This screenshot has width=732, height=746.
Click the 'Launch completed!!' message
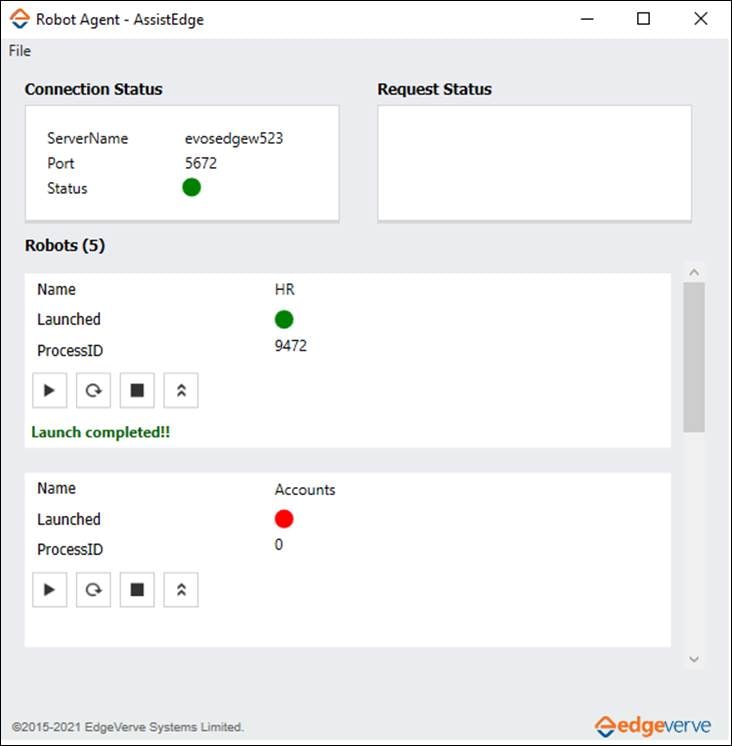point(100,432)
